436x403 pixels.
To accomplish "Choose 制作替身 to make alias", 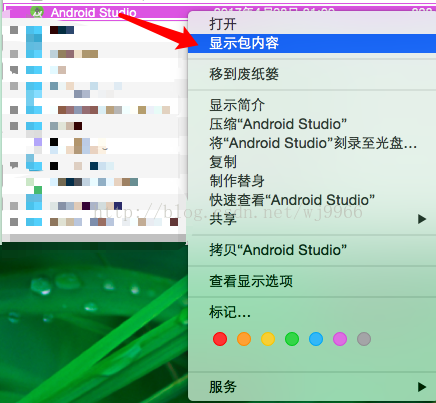I will [x=312, y=181].
